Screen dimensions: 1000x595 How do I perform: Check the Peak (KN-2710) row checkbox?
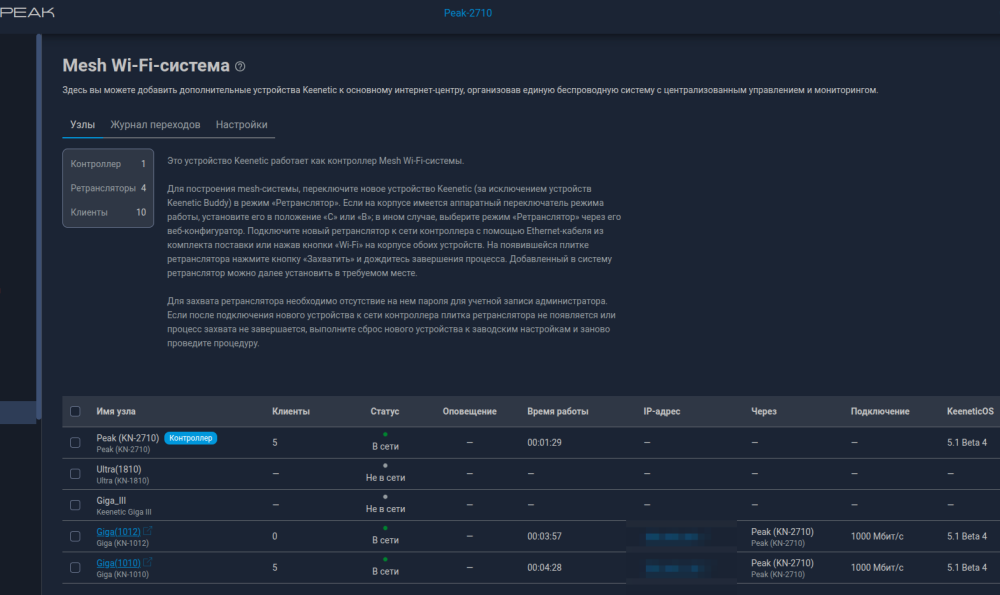point(75,443)
